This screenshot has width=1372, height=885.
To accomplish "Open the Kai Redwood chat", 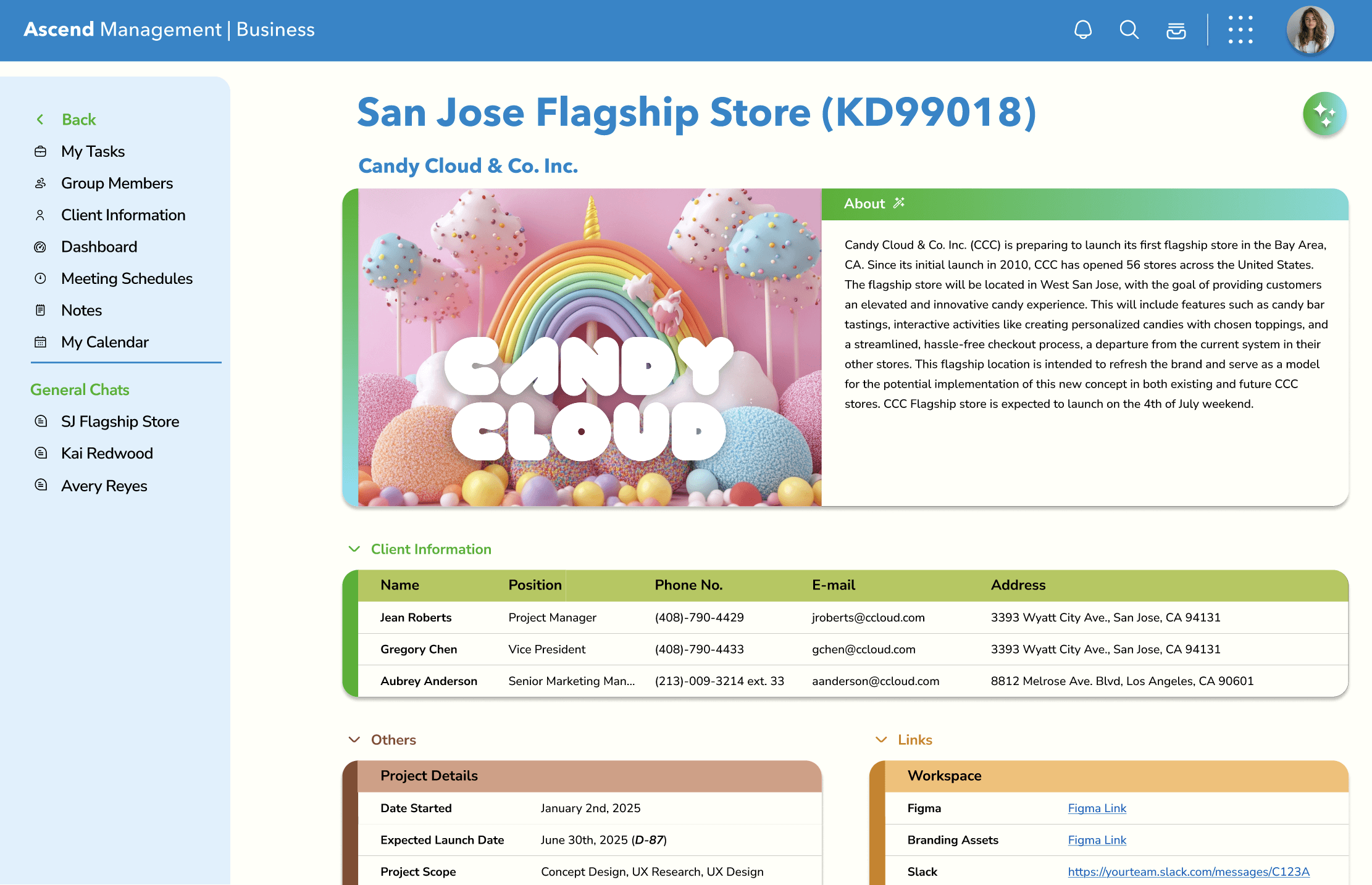I will coord(107,453).
